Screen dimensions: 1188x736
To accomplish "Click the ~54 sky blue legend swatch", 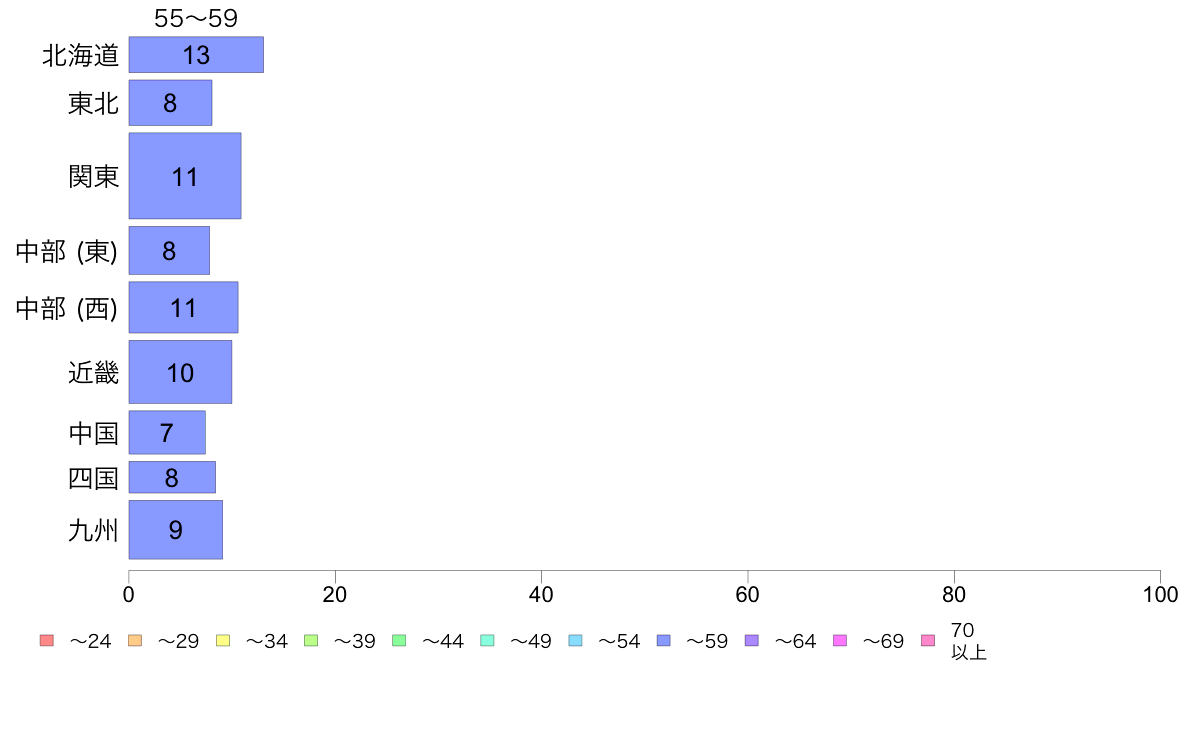I will [575, 640].
